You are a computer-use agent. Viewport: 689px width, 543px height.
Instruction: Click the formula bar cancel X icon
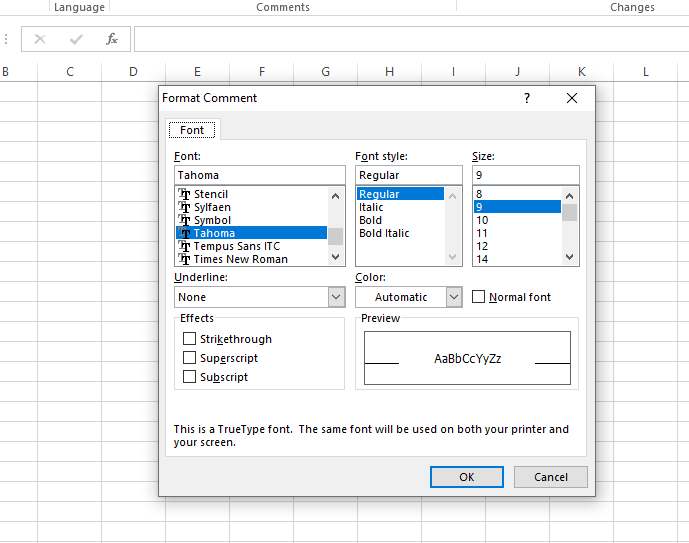40,39
